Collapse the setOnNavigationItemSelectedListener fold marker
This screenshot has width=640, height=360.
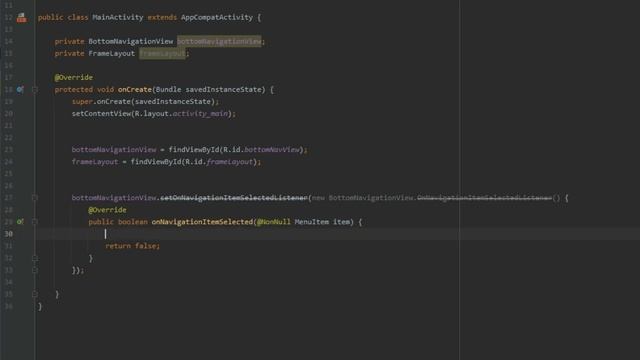tap(35, 198)
